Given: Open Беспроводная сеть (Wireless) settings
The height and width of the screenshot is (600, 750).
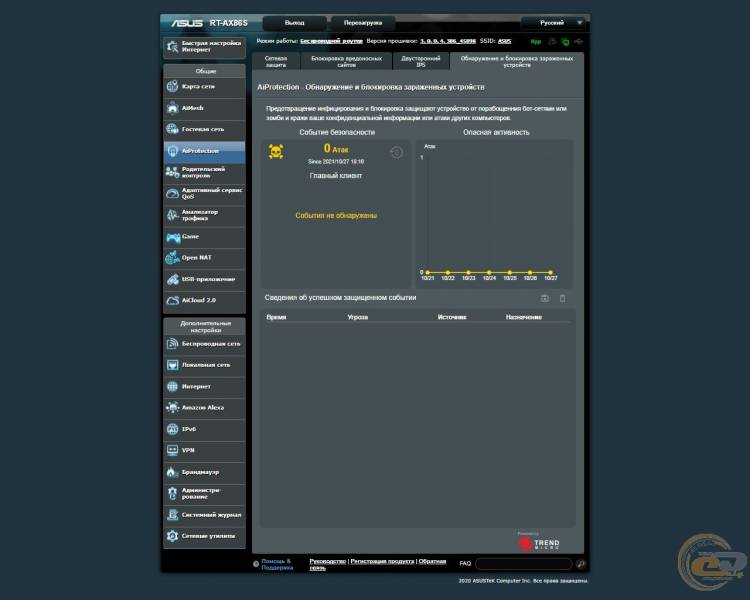Looking at the screenshot, I should click(x=204, y=344).
